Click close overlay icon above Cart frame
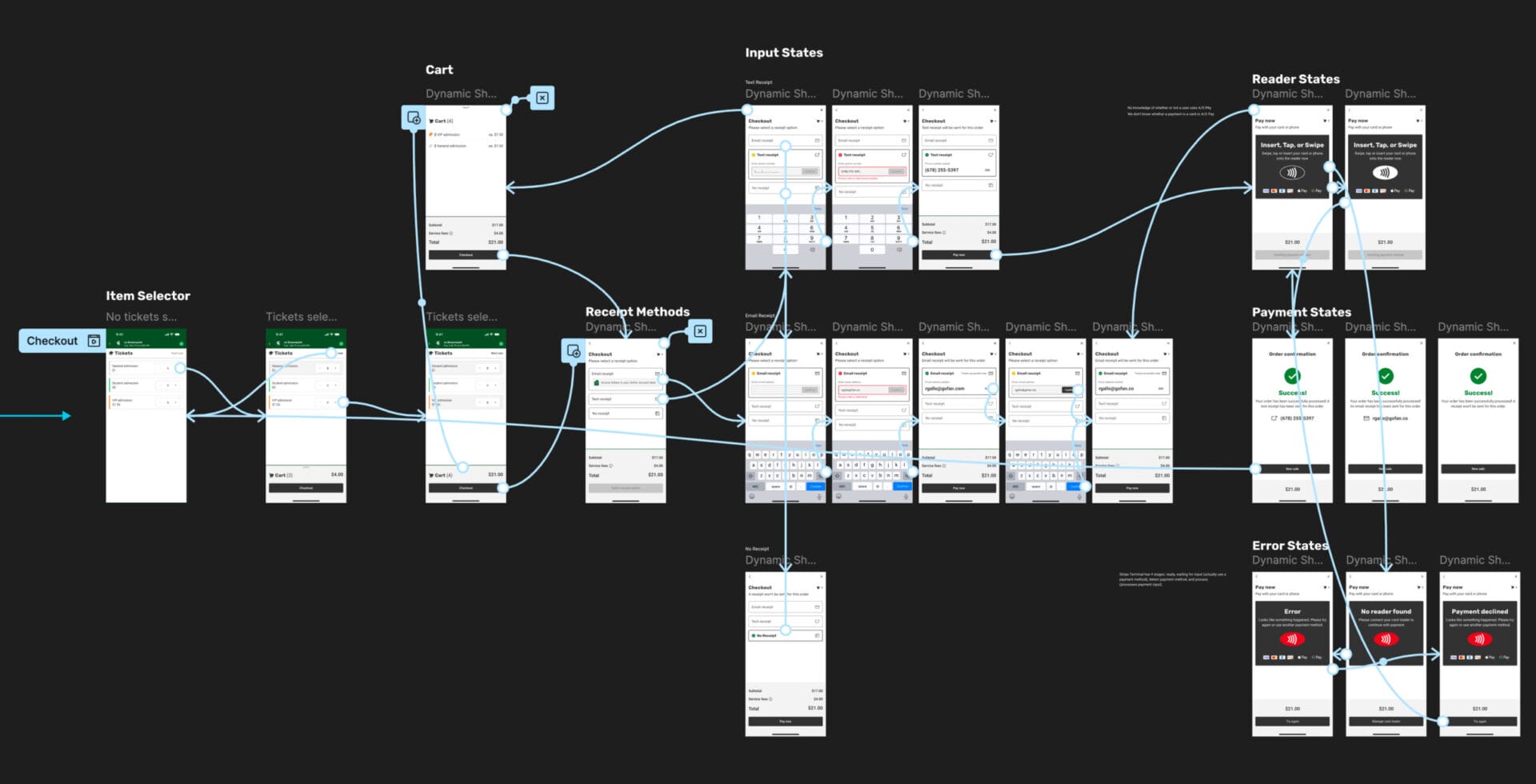This screenshot has width=1536, height=784. (x=542, y=98)
